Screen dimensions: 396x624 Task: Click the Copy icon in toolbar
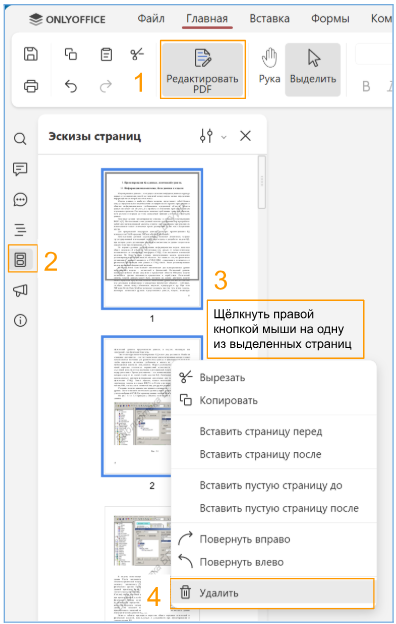(71, 54)
